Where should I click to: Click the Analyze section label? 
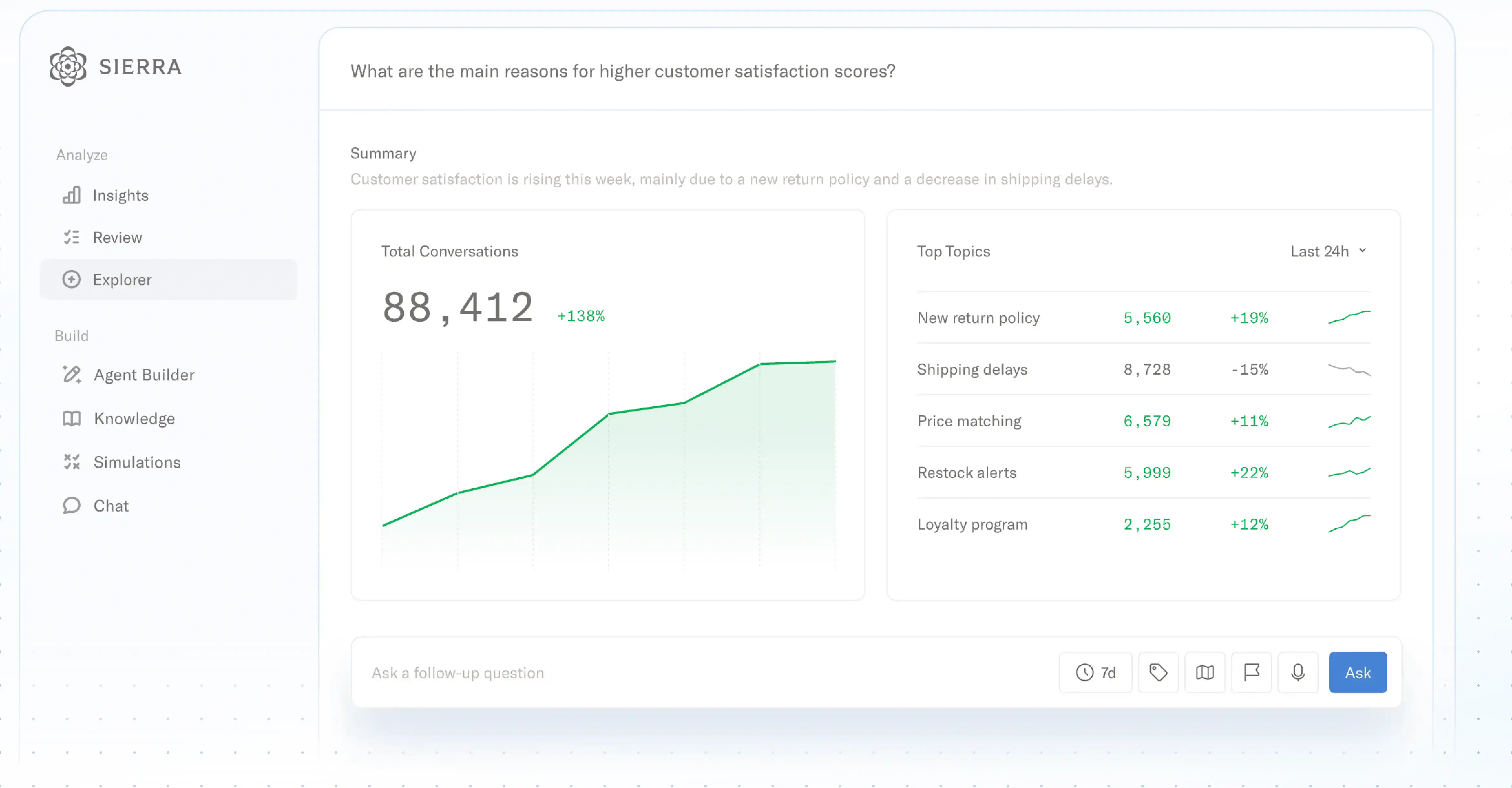coord(82,155)
